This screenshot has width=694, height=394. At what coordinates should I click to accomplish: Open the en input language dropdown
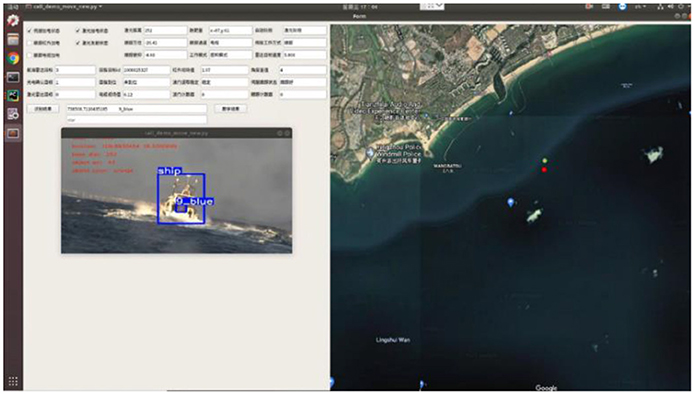tap(640, 7)
